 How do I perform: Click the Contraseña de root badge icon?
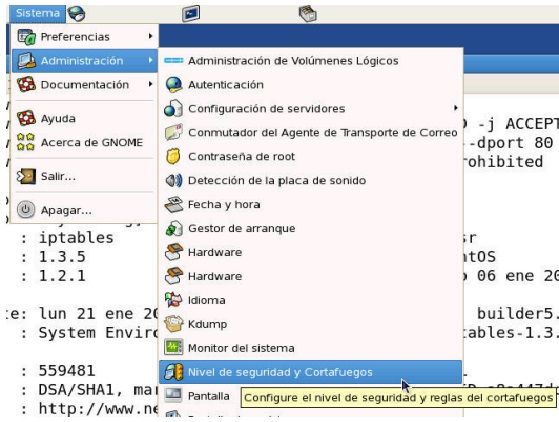click(x=174, y=156)
